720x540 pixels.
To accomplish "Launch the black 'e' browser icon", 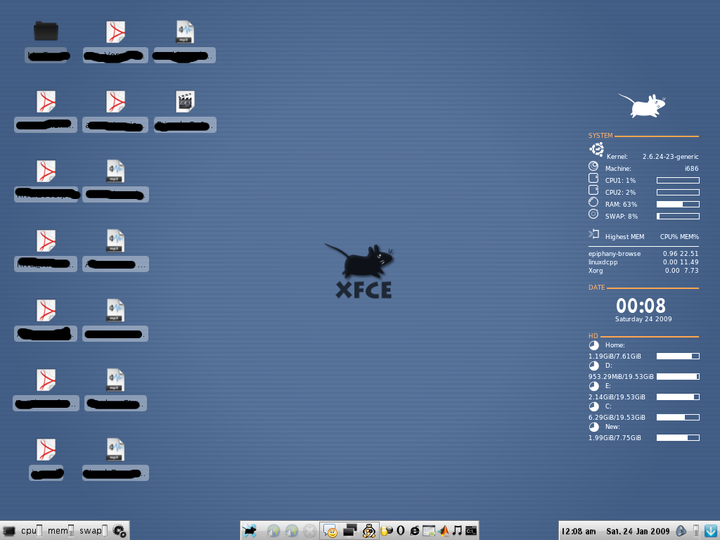I will pos(415,531).
